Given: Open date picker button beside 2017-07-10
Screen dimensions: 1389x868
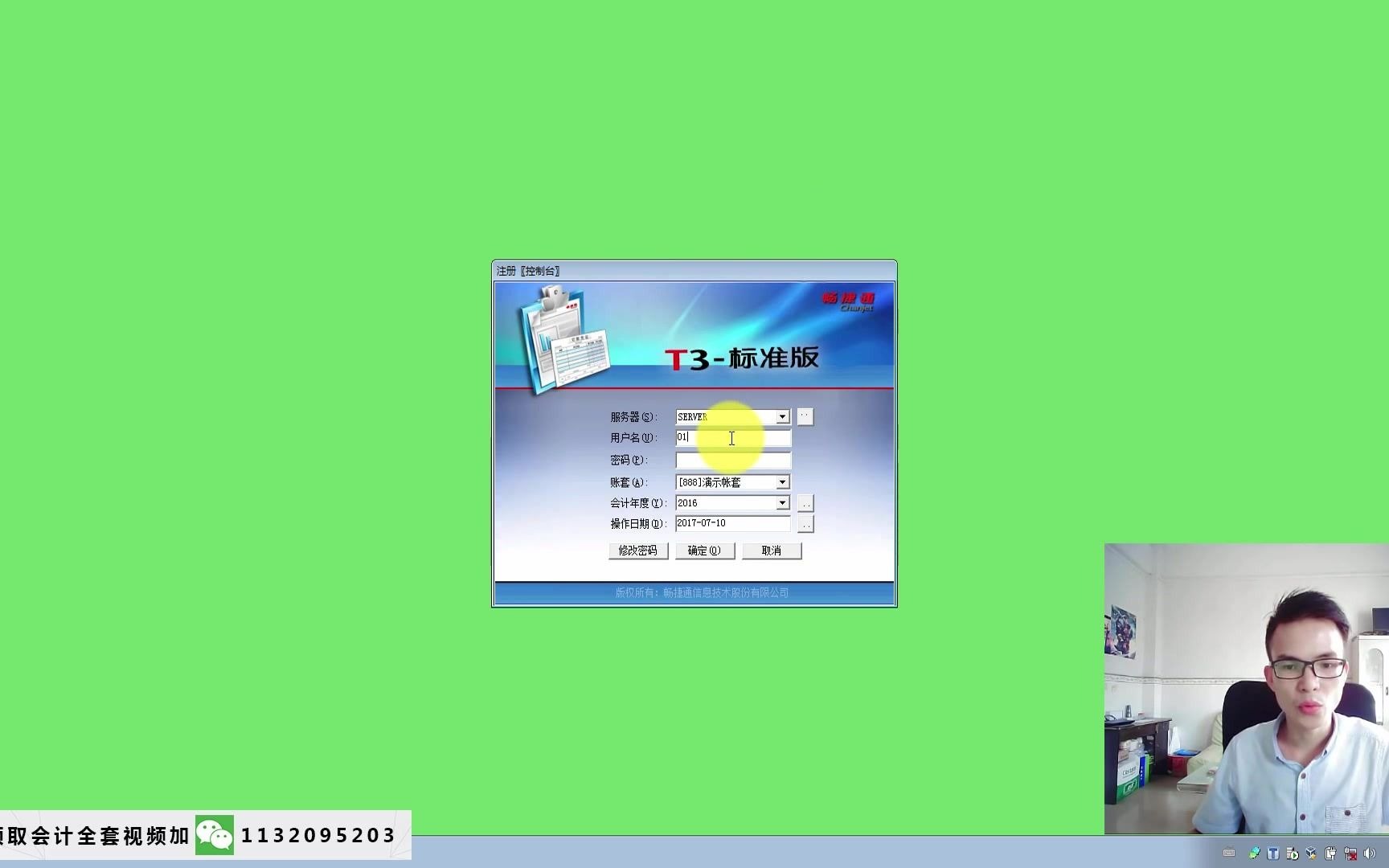Looking at the screenshot, I should tap(805, 524).
